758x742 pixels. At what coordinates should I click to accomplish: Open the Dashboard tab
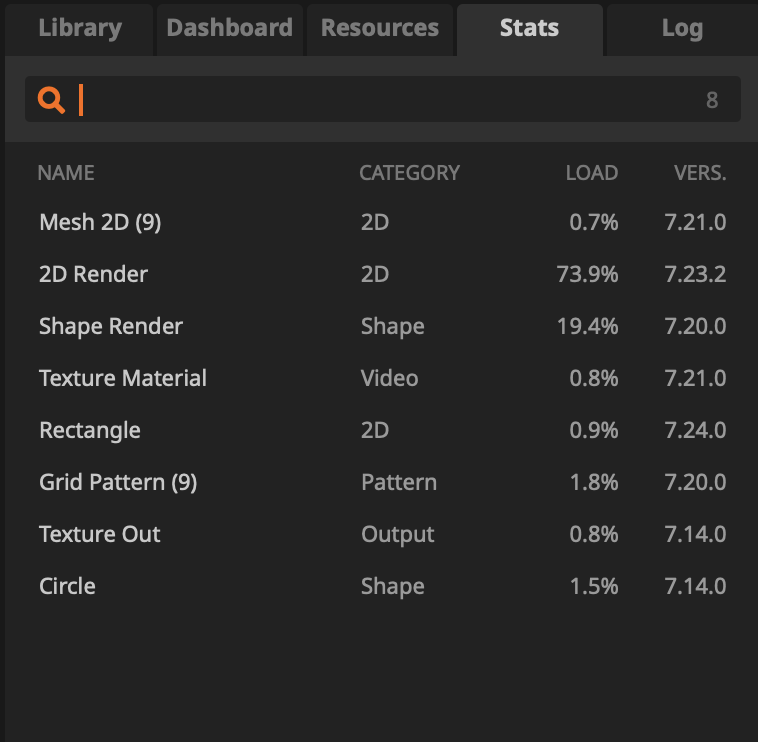pos(229,28)
